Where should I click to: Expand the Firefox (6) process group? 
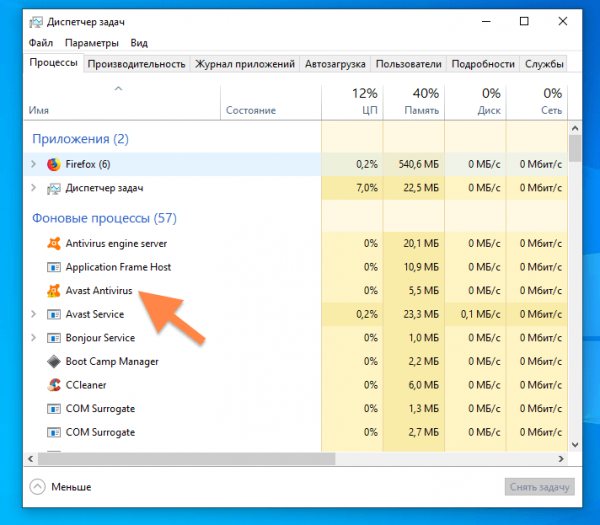(x=33, y=164)
